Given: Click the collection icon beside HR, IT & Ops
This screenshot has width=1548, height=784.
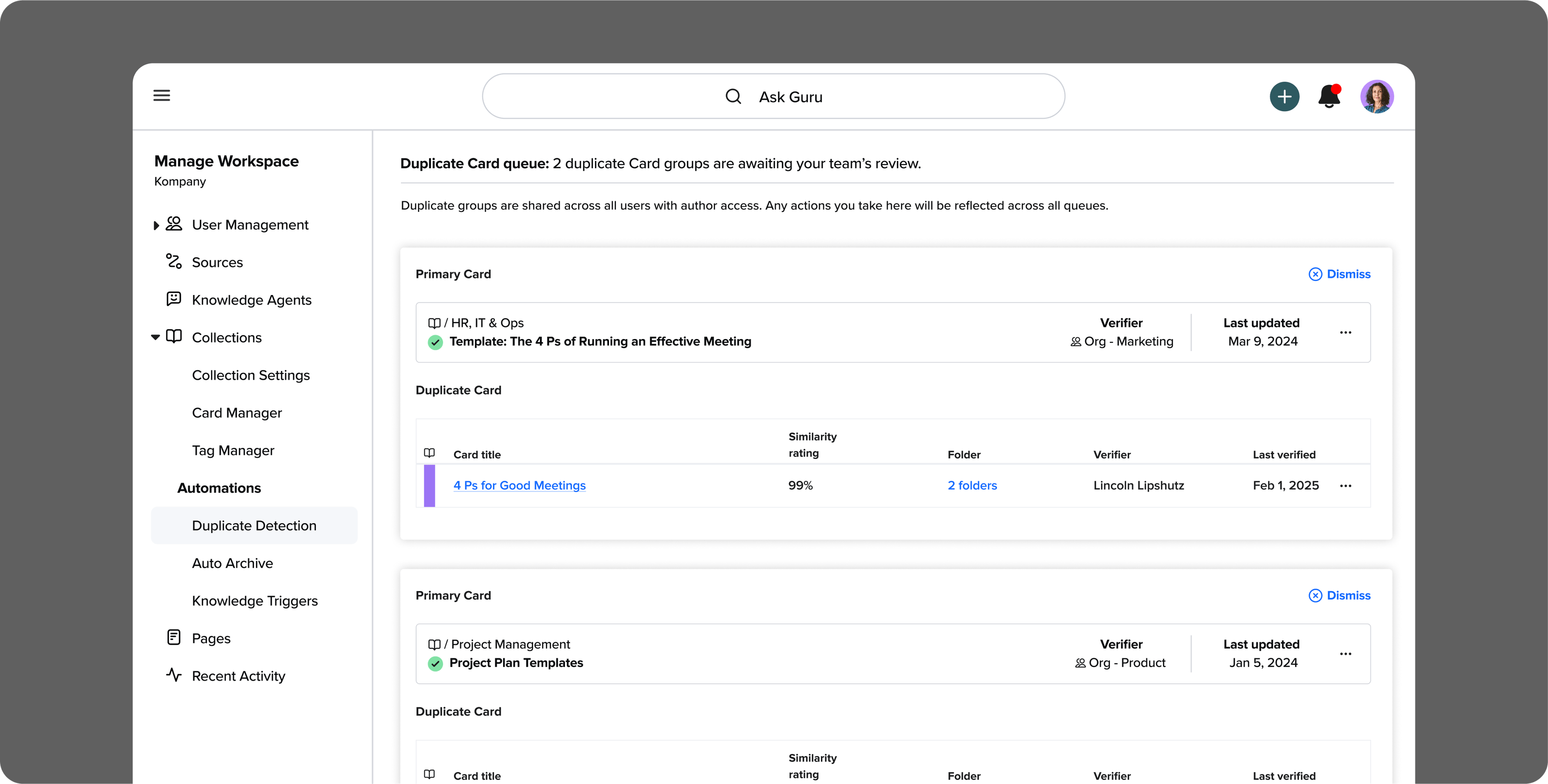Looking at the screenshot, I should tap(434, 323).
